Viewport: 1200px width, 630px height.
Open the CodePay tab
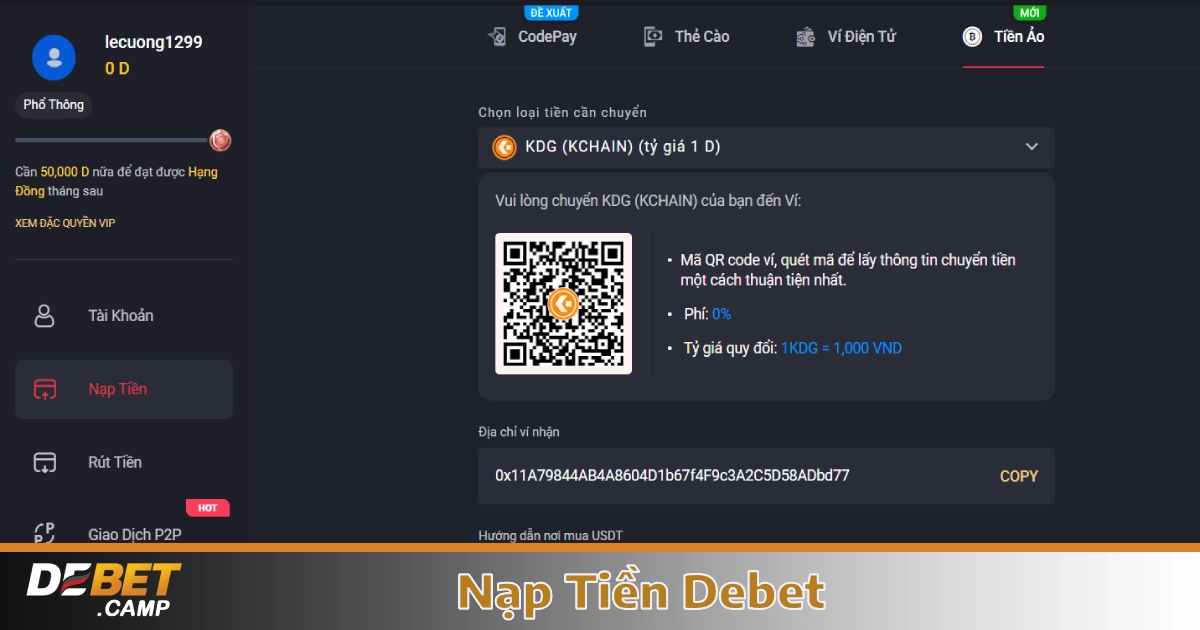532,37
